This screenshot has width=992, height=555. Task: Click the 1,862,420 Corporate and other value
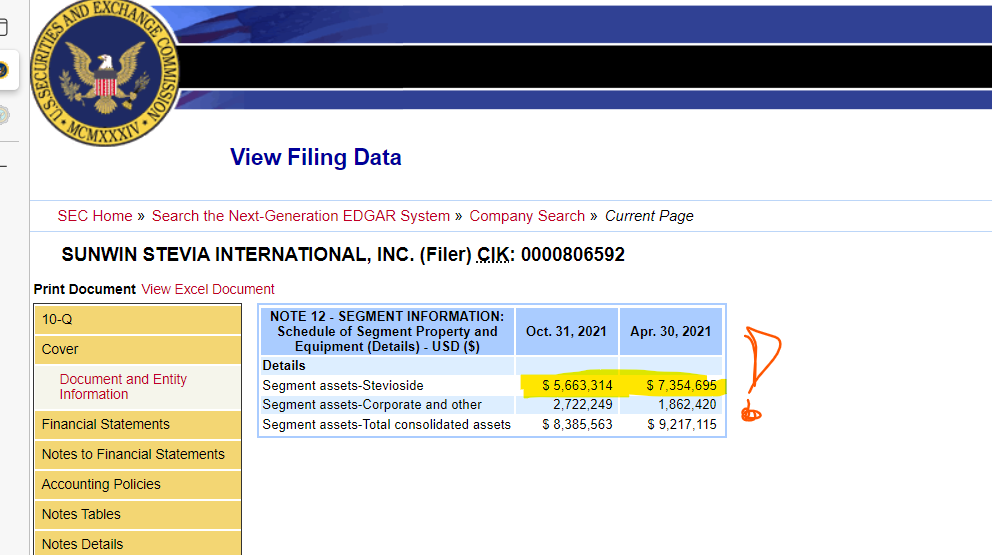[687, 404]
